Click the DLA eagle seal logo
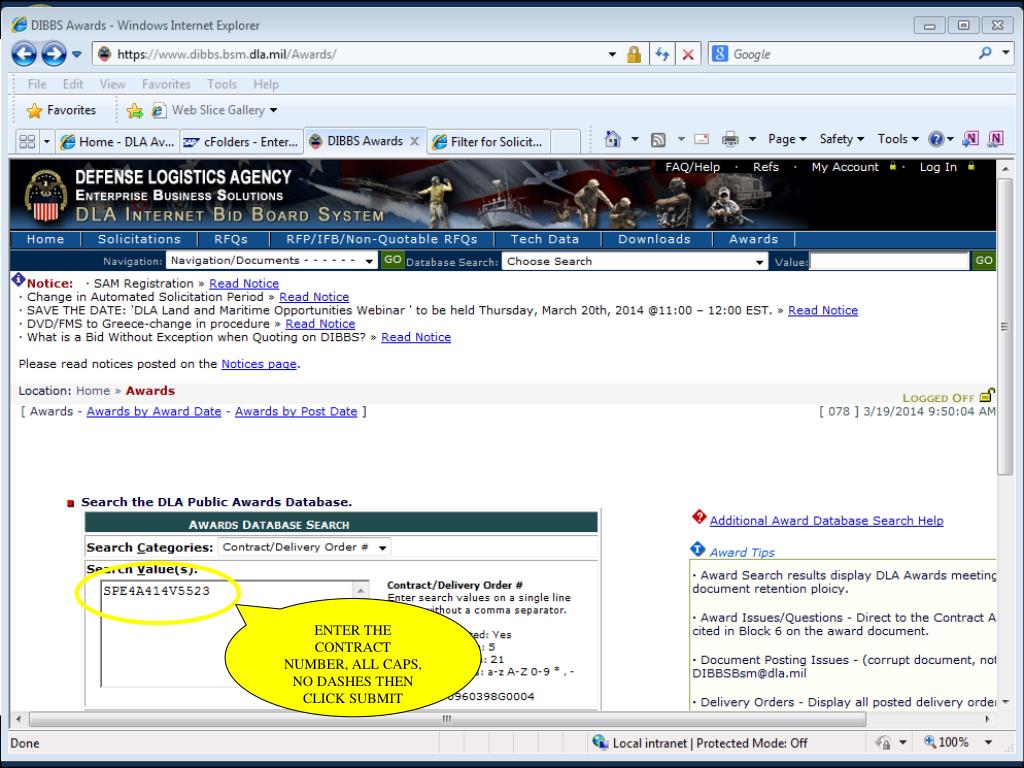1024x768 pixels. pyautogui.click(x=46, y=195)
